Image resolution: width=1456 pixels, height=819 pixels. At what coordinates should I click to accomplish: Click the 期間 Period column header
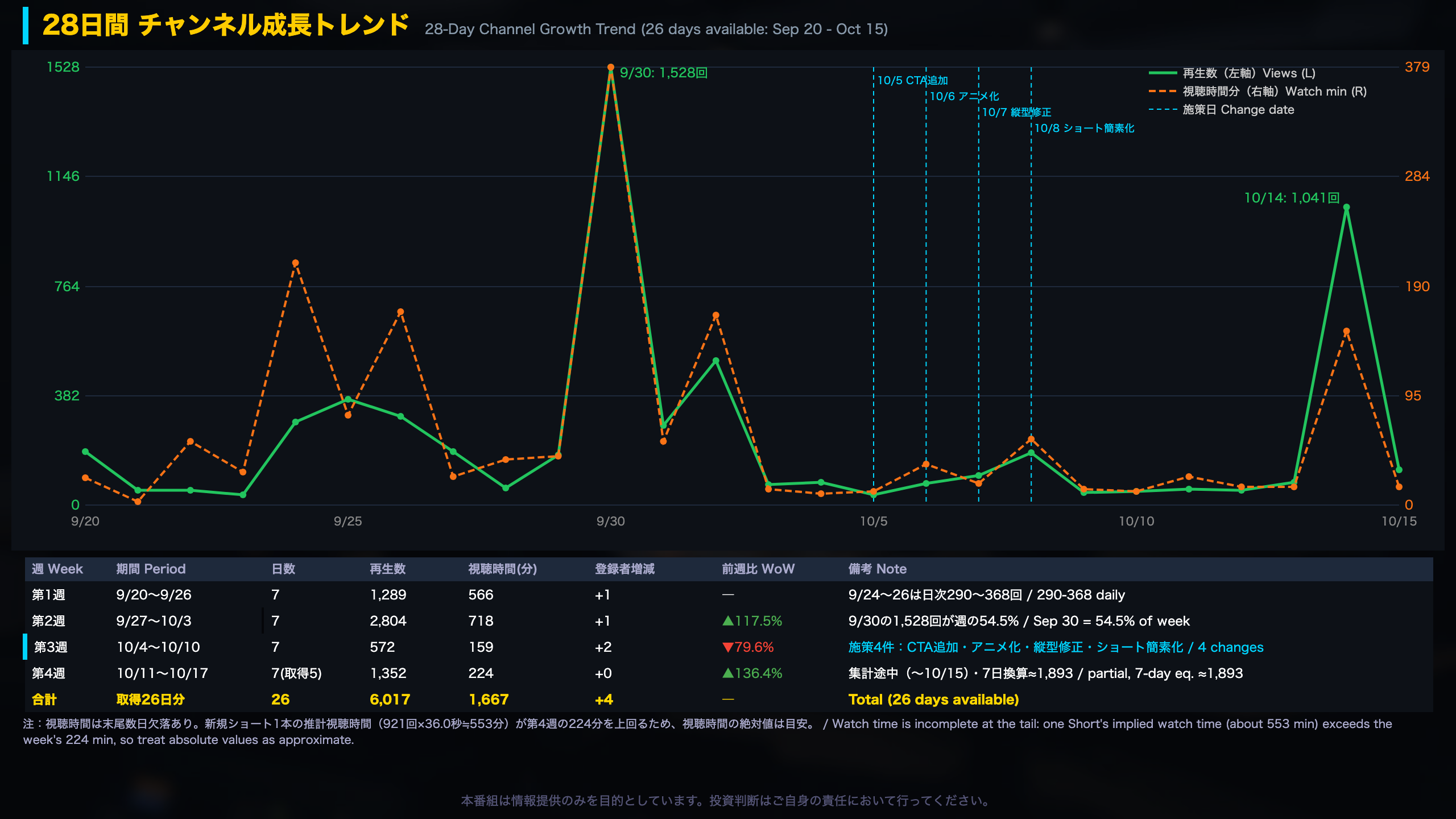click(x=151, y=569)
